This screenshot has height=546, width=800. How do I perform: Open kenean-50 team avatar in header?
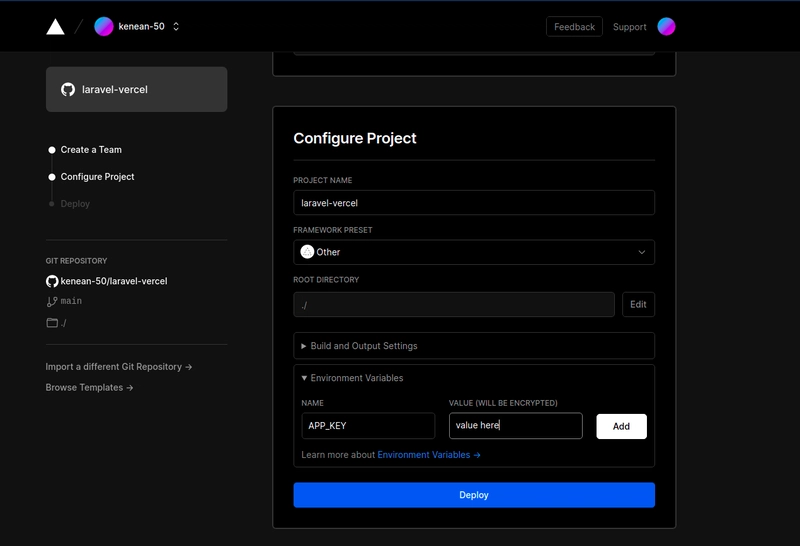104,27
